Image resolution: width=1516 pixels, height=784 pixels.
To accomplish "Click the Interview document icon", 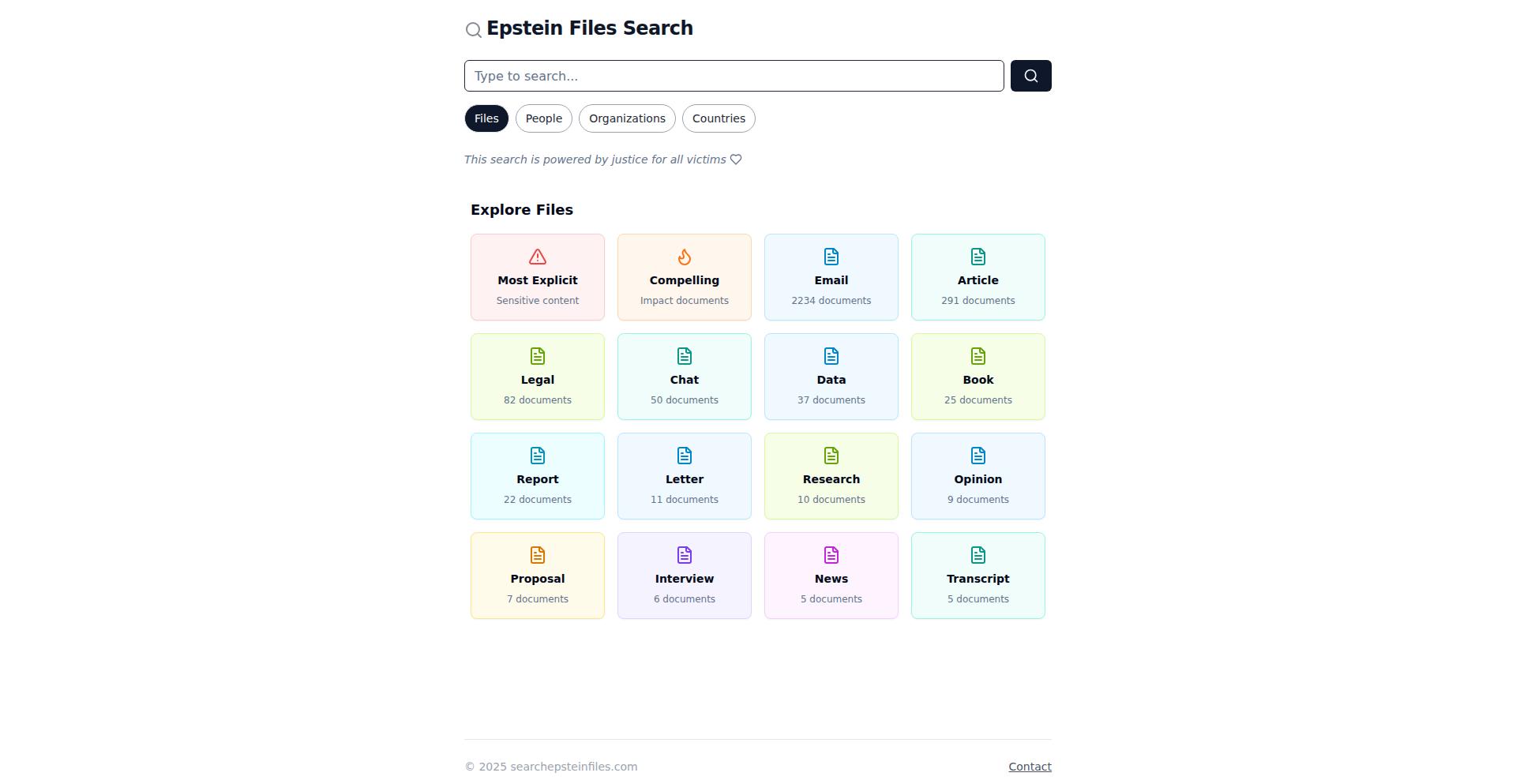I will pos(685,555).
